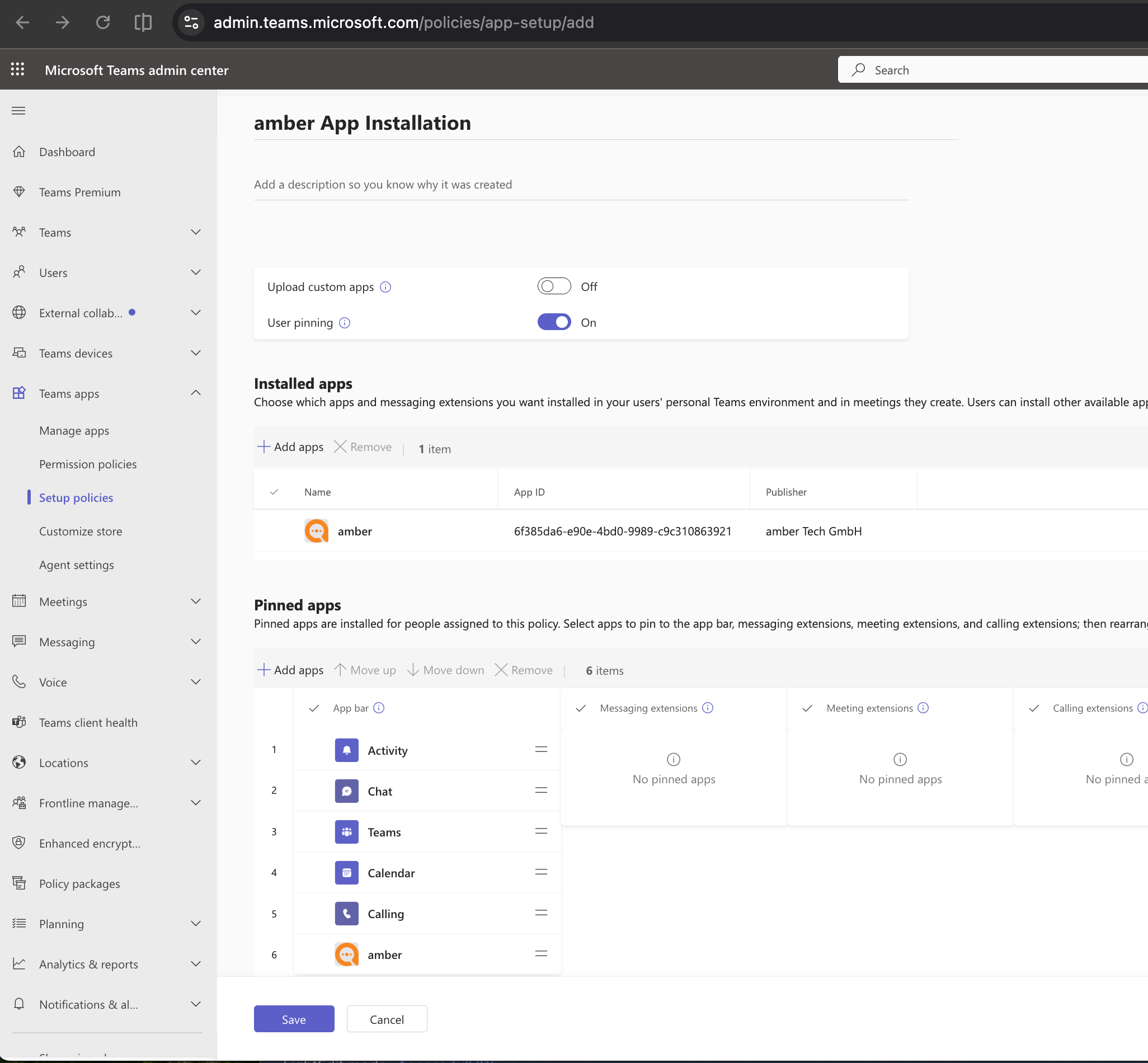Click the Activity bell app icon

pos(347,750)
